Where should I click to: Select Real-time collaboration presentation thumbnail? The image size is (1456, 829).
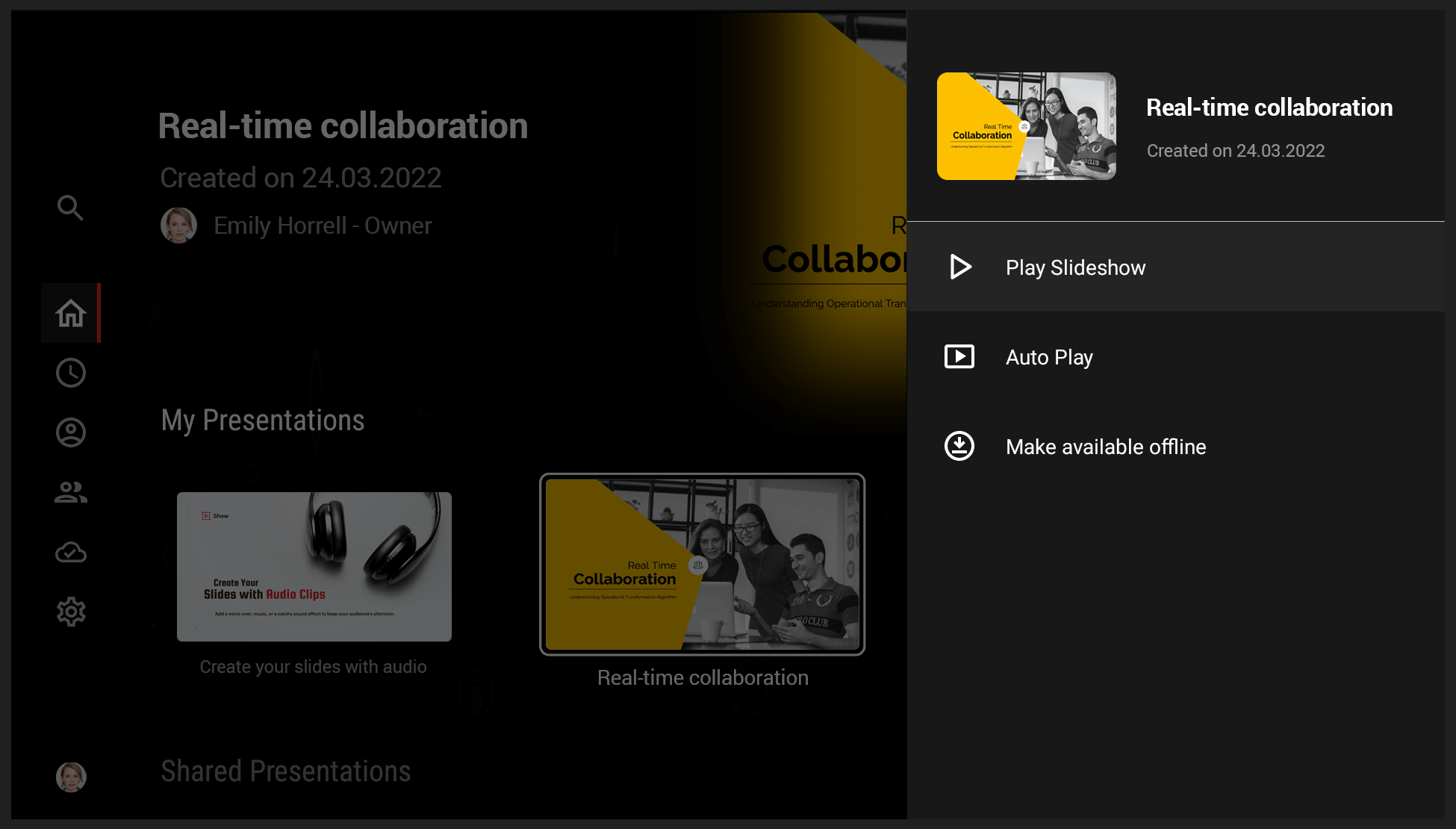(x=702, y=564)
